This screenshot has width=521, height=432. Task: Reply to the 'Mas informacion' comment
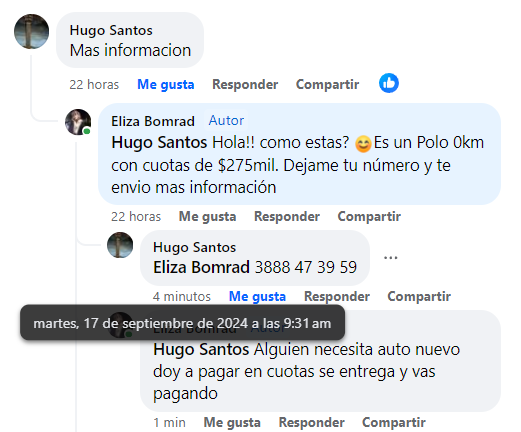point(245,84)
